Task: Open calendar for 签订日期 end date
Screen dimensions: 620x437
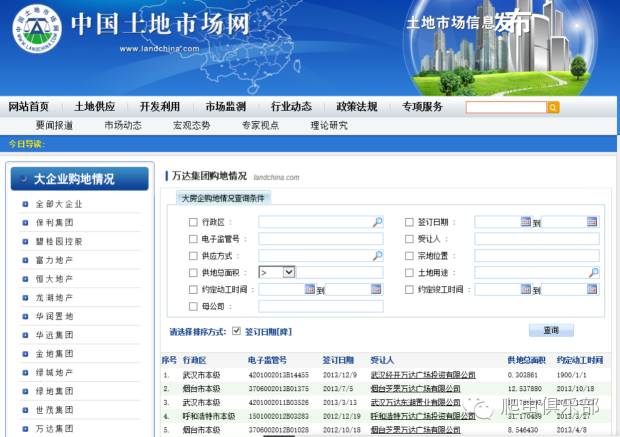Action: click(592, 222)
